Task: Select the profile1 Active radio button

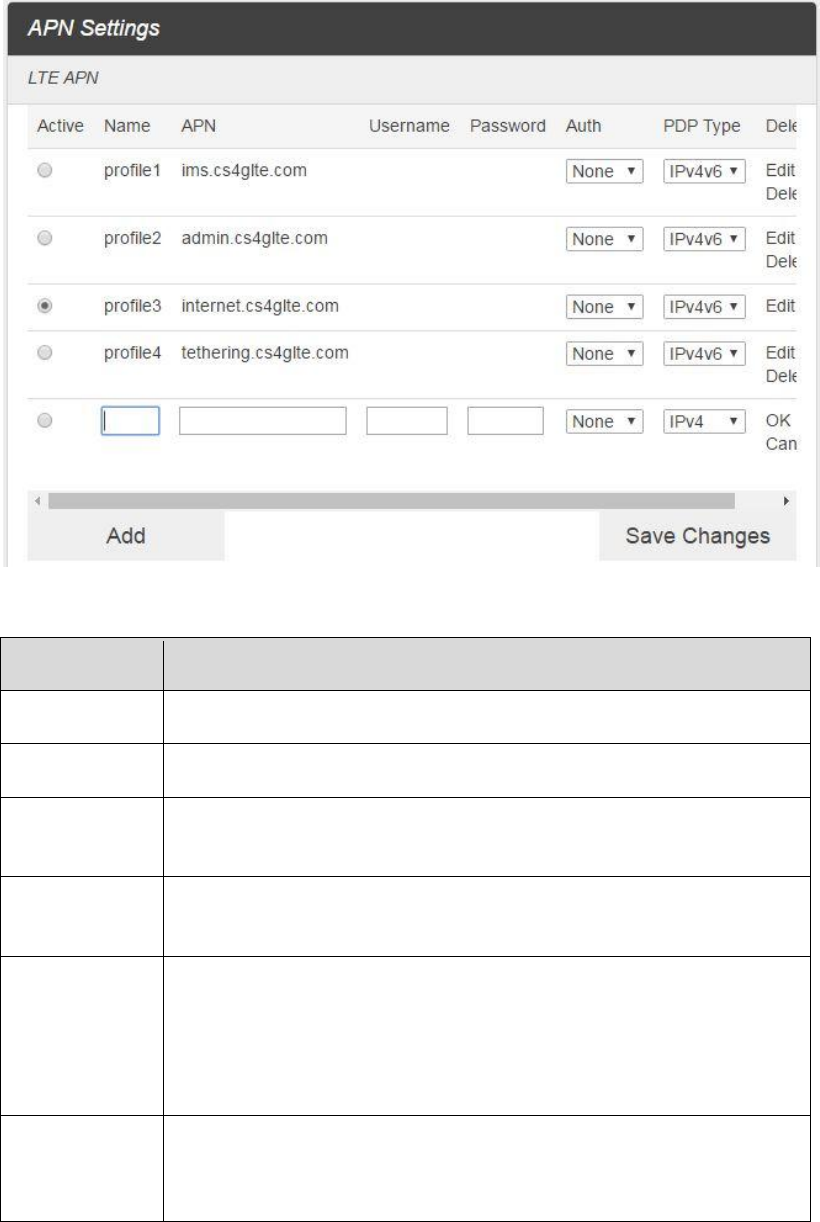Action: (44, 171)
